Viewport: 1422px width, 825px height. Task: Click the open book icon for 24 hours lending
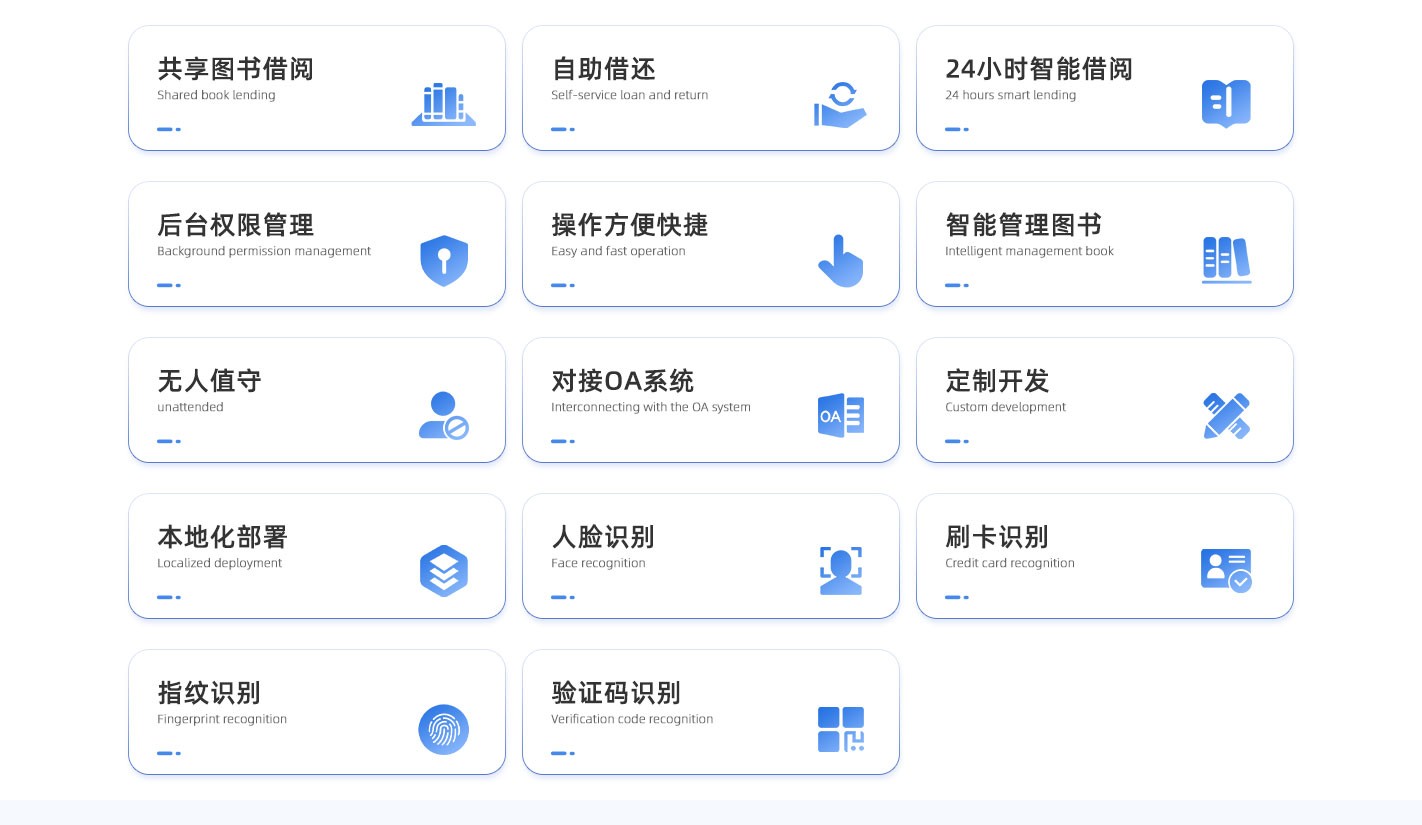[x=1226, y=103]
